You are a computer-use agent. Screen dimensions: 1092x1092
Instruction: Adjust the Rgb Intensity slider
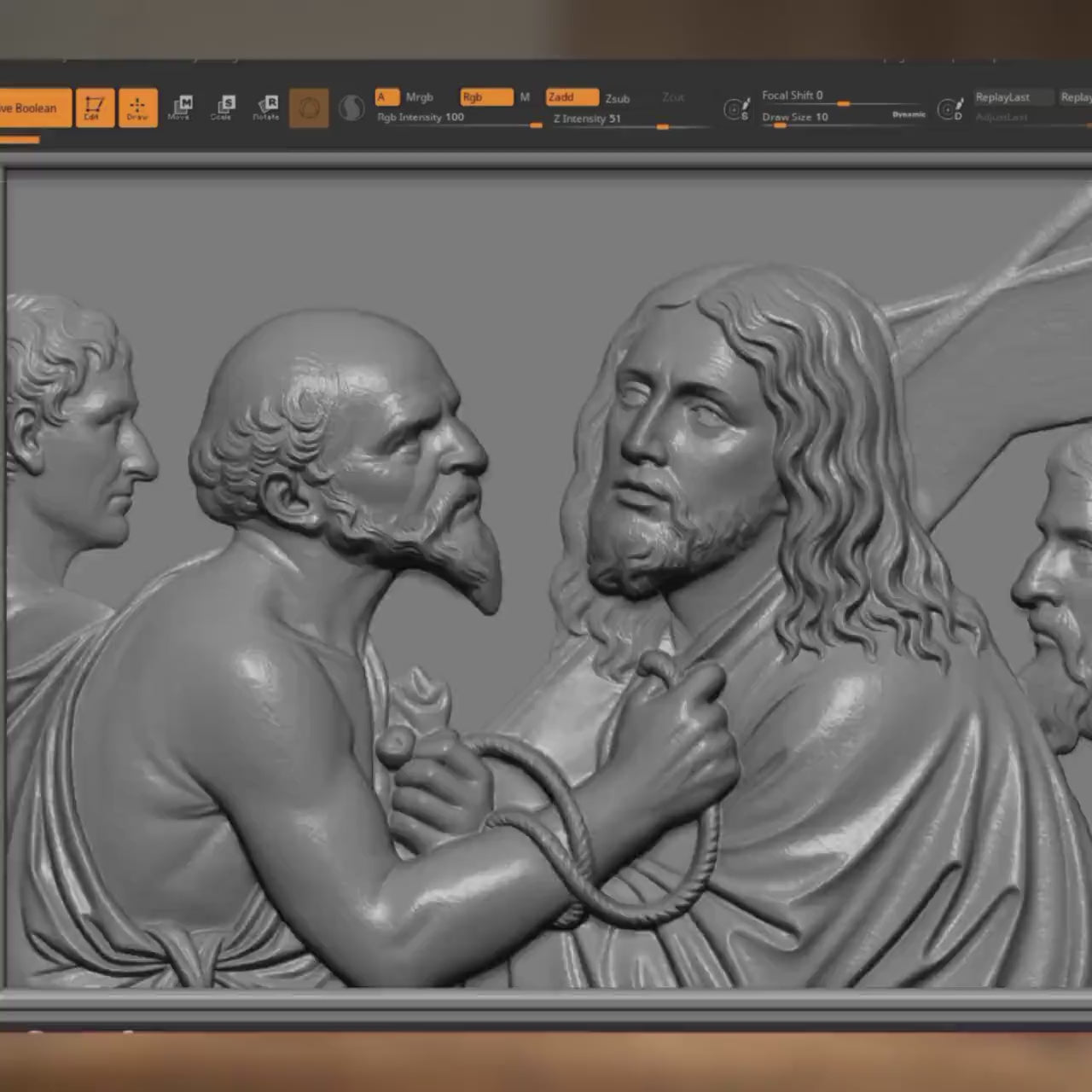pos(459,119)
